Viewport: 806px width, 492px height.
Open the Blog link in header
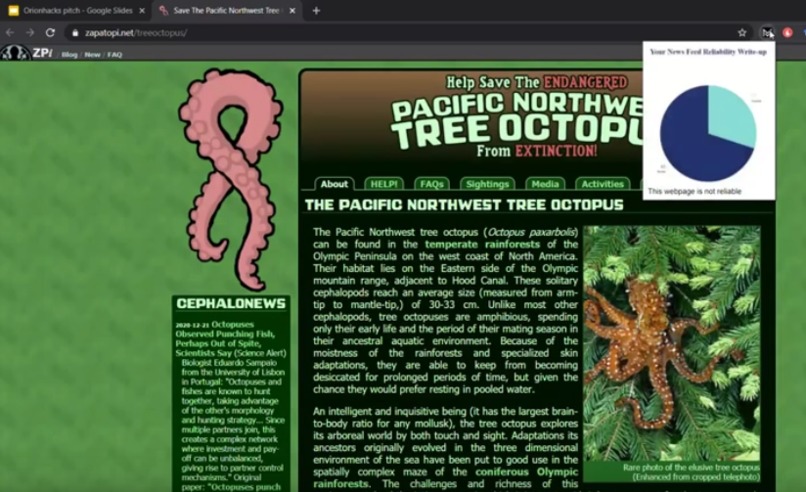point(69,54)
